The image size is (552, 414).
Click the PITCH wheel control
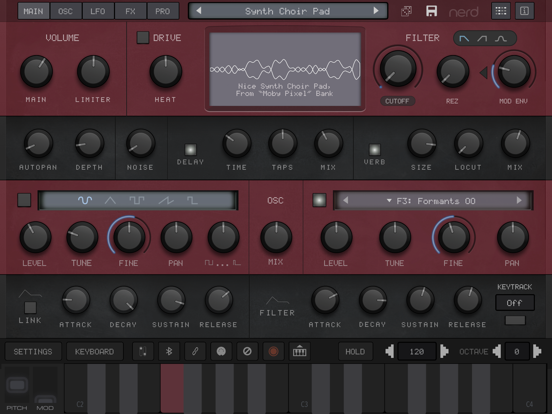(17, 385)
